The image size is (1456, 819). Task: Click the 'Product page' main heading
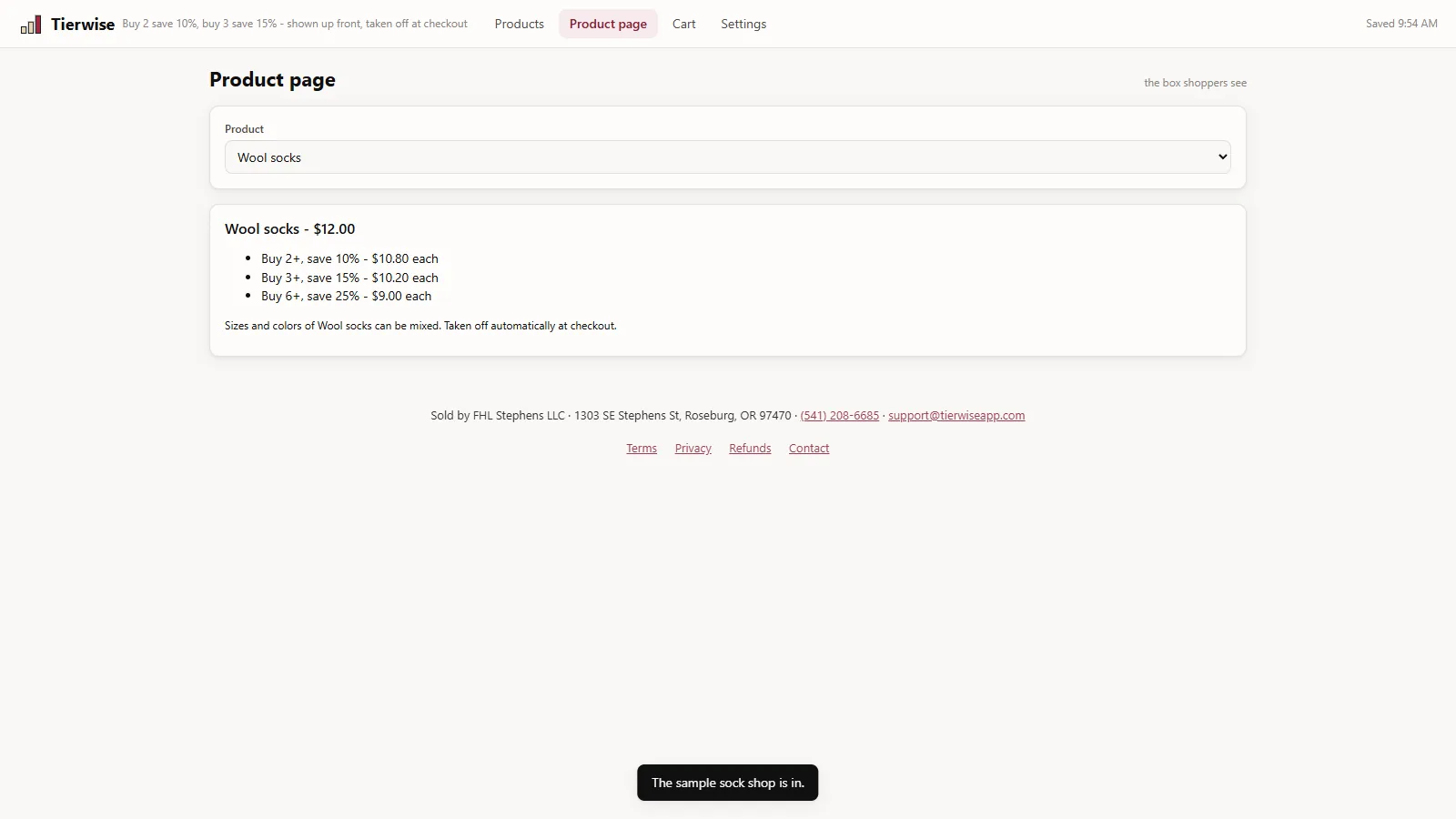pyautogui.click(x=272, y=80)
